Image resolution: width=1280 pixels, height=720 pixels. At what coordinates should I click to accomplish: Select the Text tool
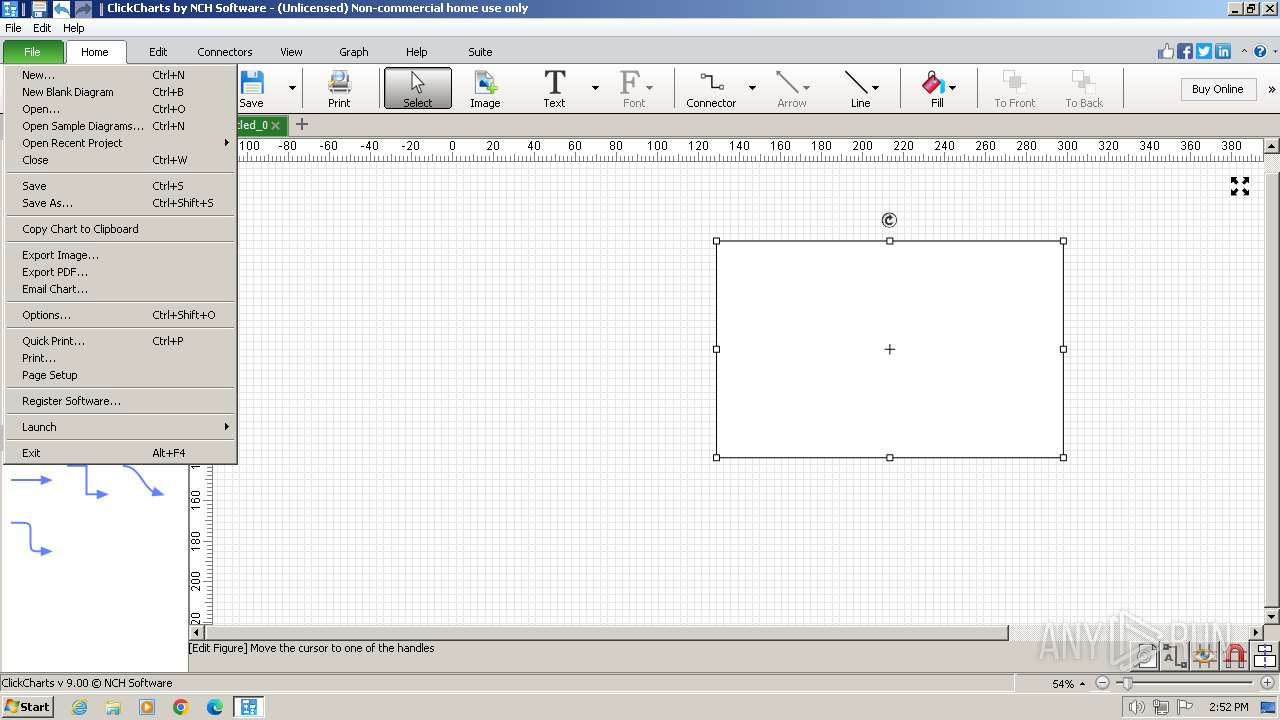(554, 88)
